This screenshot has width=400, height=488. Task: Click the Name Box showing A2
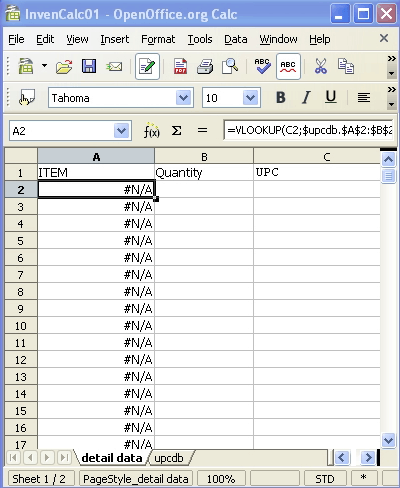62,131
